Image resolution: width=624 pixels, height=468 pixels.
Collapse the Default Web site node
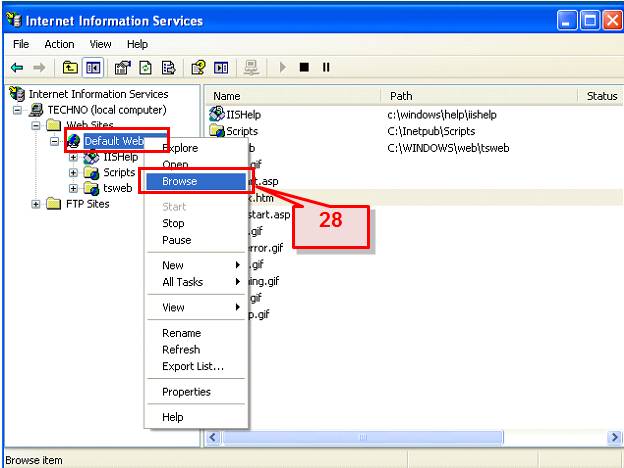[x=55, y=141]
